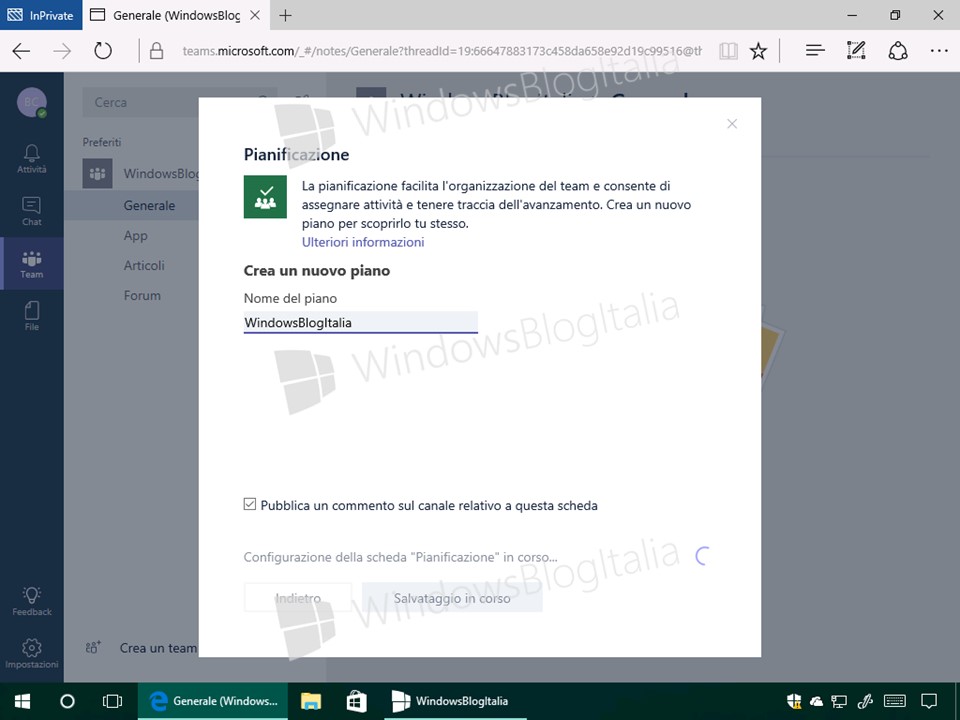Viewport: 960px width, 720px height.
Task: Open the Chat section in sidebar
Action: (32, 211)
